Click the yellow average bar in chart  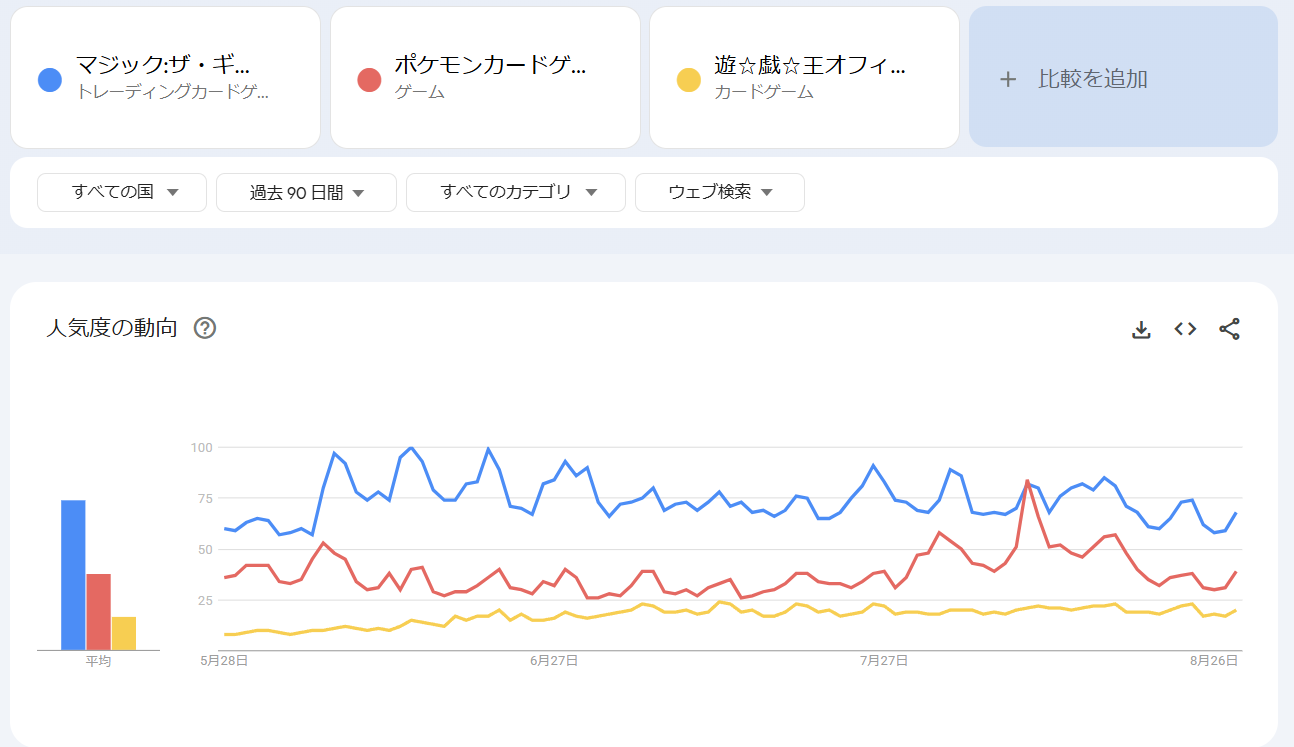[x=124, y=633]
